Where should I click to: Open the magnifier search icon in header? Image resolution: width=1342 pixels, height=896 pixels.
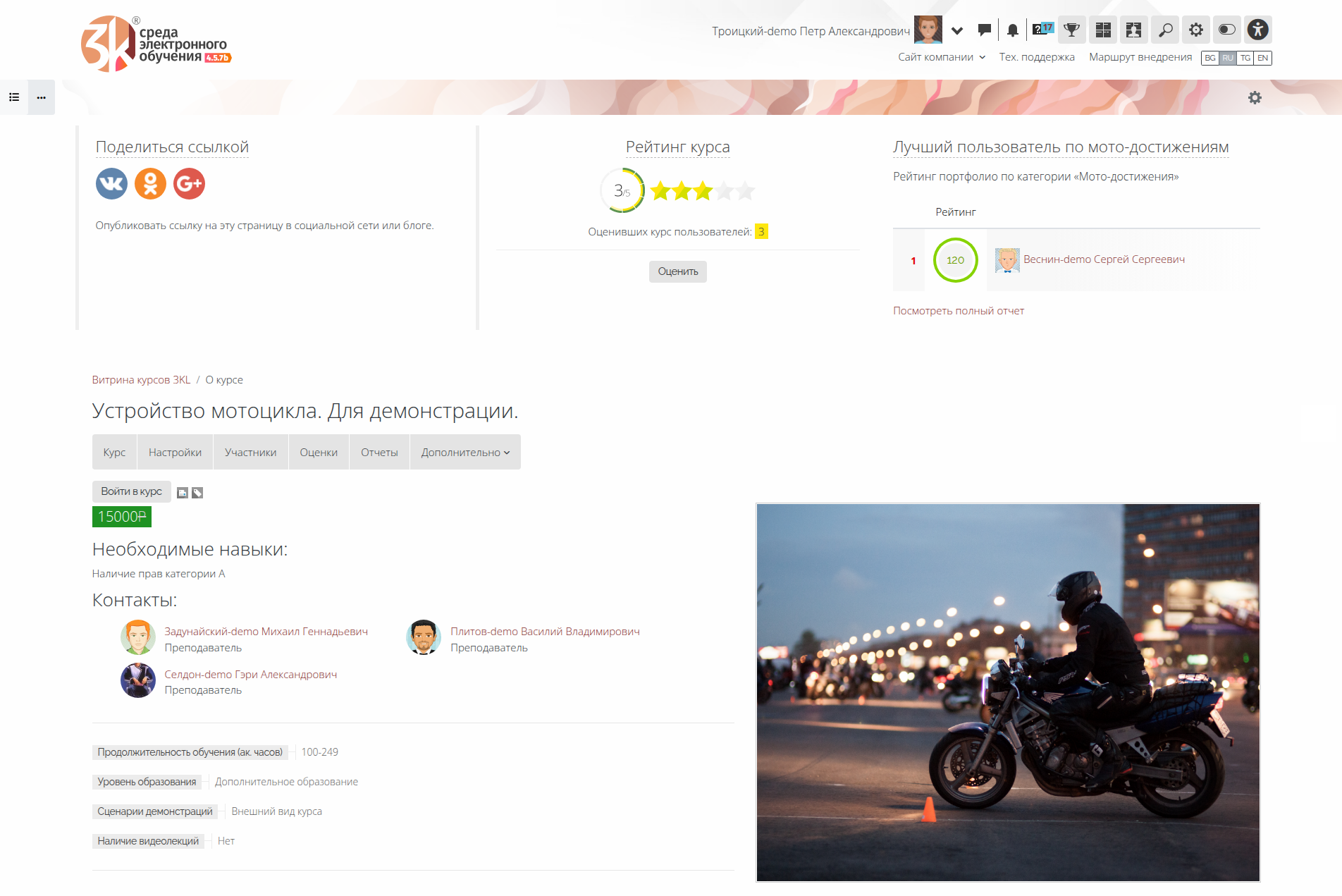point(1165,30)
